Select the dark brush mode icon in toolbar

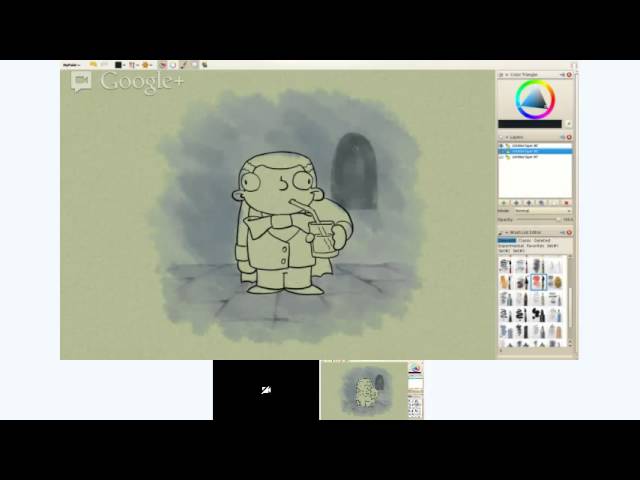(184, 65)
